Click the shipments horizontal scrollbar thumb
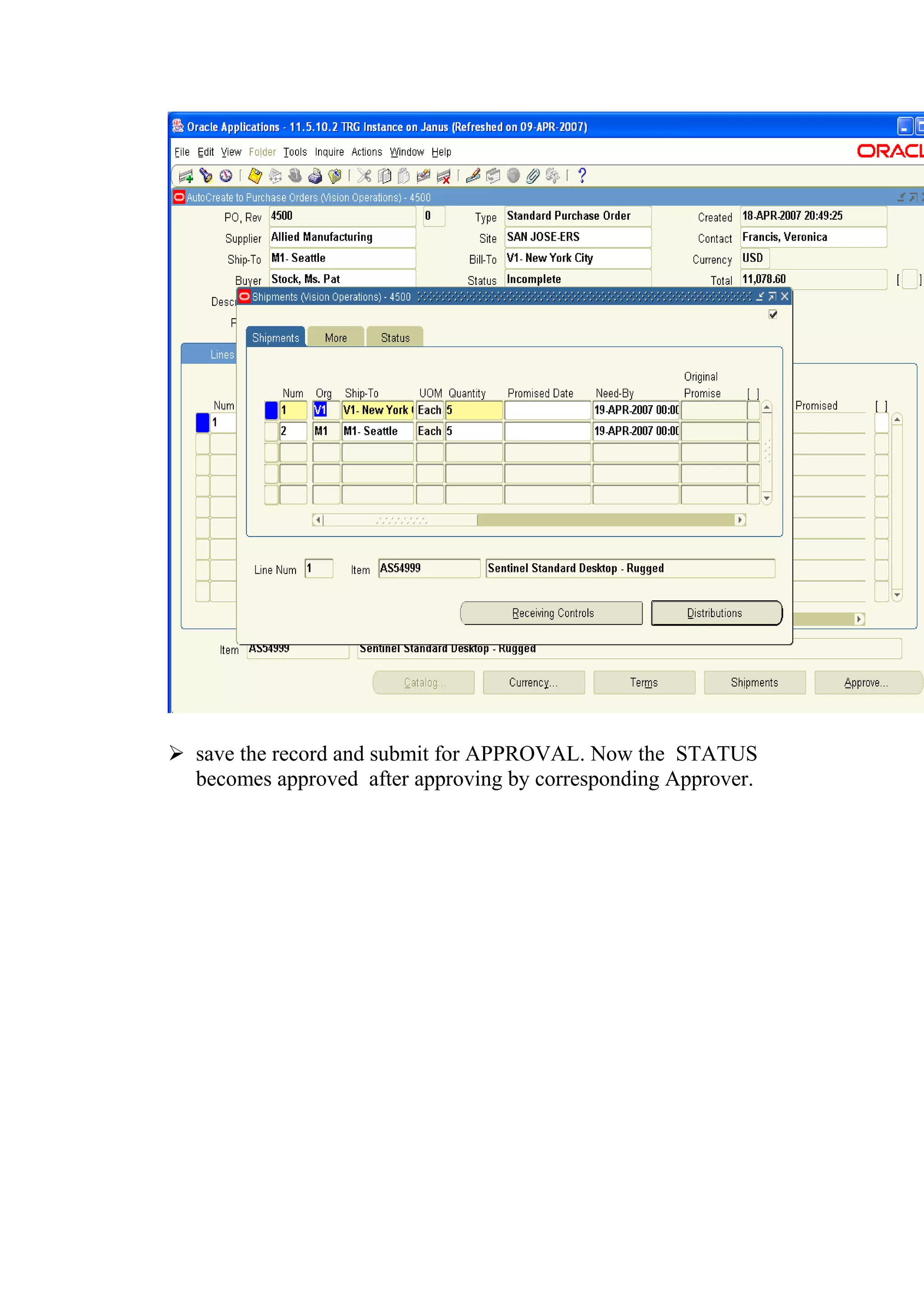 (x=401, y=519)
